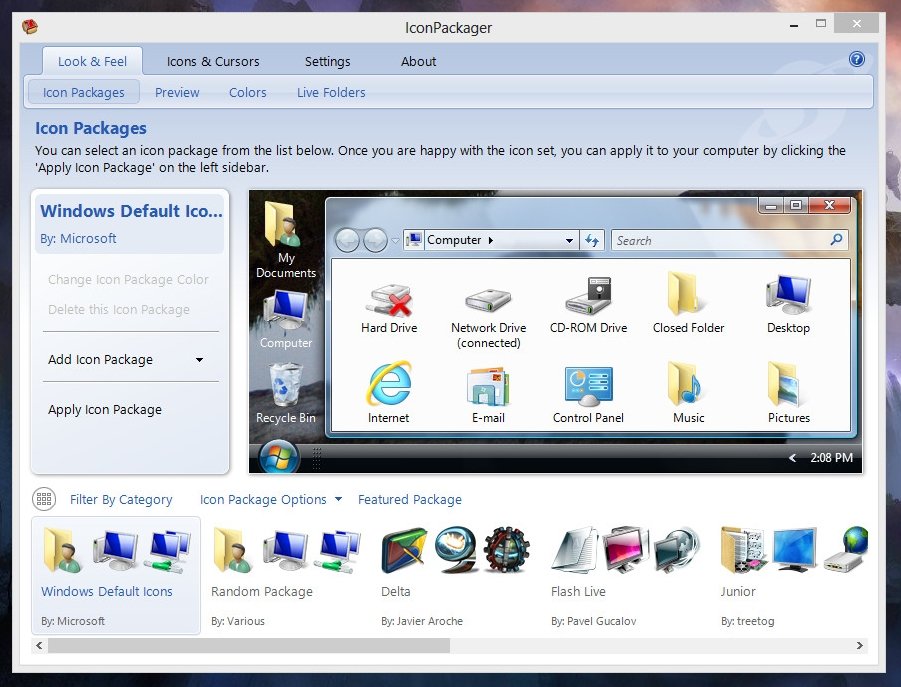Click the Music folder icon in preview
Screen dimensions: 901x687
click(x=688, y=385)
